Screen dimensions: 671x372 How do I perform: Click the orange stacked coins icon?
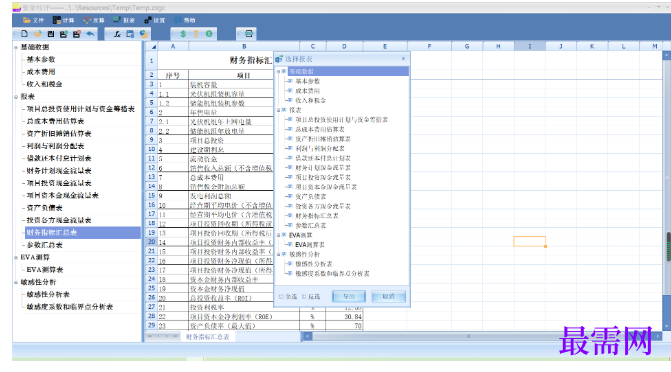pyautogui.click(x=196, y=34)
